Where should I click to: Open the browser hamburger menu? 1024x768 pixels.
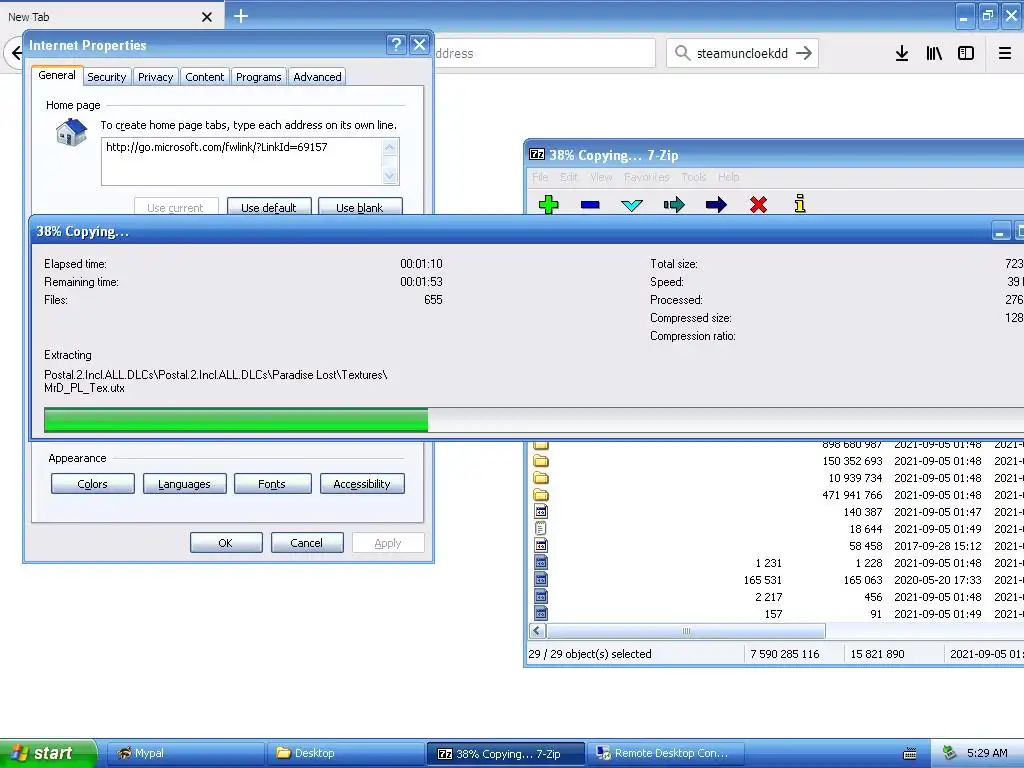point(1005,54)
